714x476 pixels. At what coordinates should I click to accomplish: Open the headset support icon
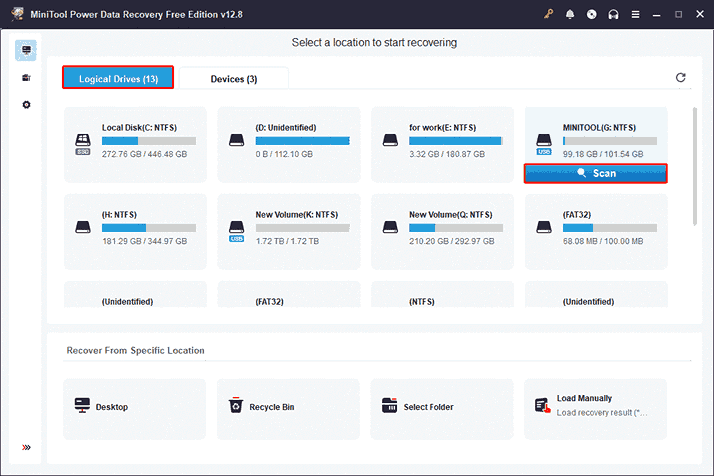click(613, 15)
